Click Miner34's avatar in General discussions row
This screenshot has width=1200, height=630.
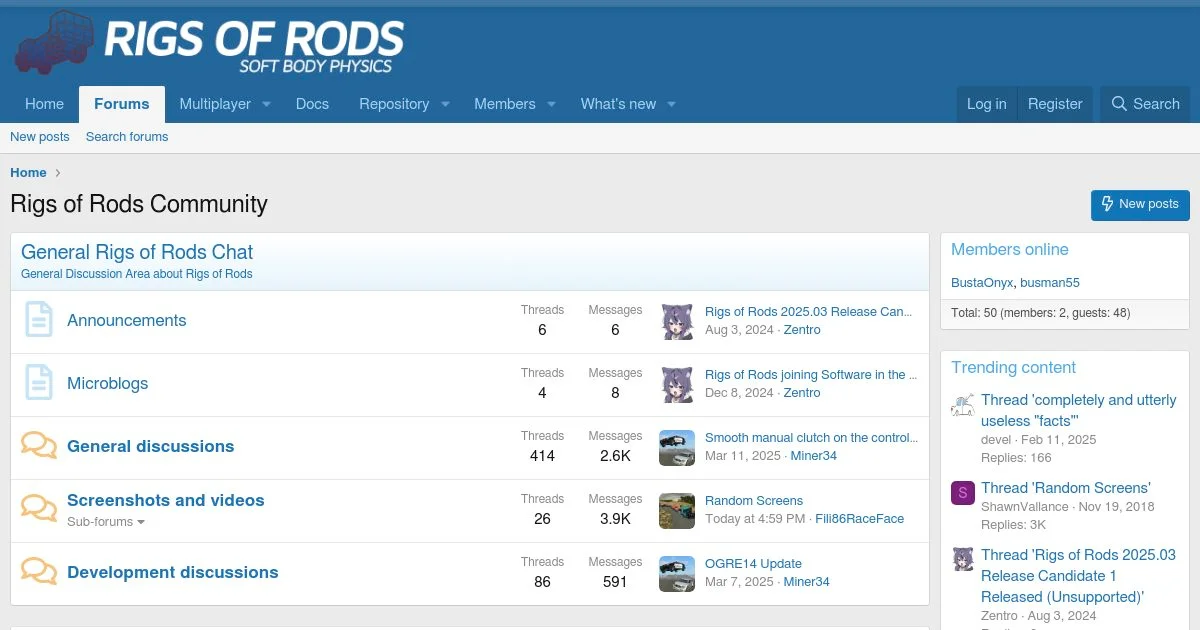pos(677,447)
